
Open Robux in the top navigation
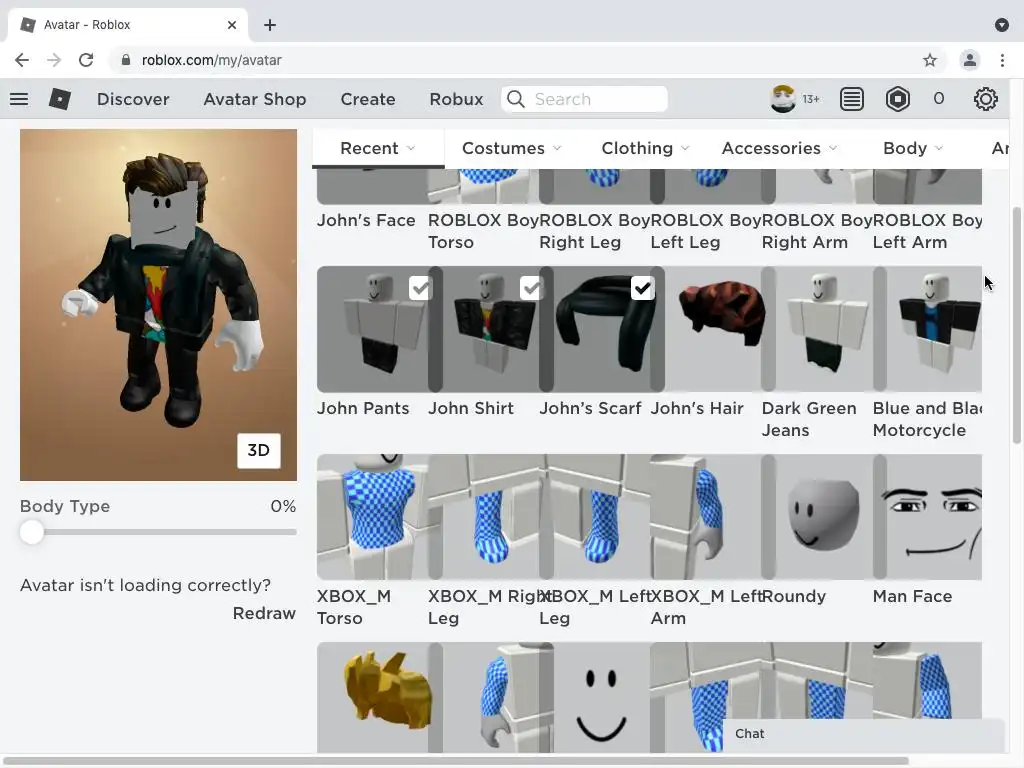pyautogui.click(x=456, y=99)
